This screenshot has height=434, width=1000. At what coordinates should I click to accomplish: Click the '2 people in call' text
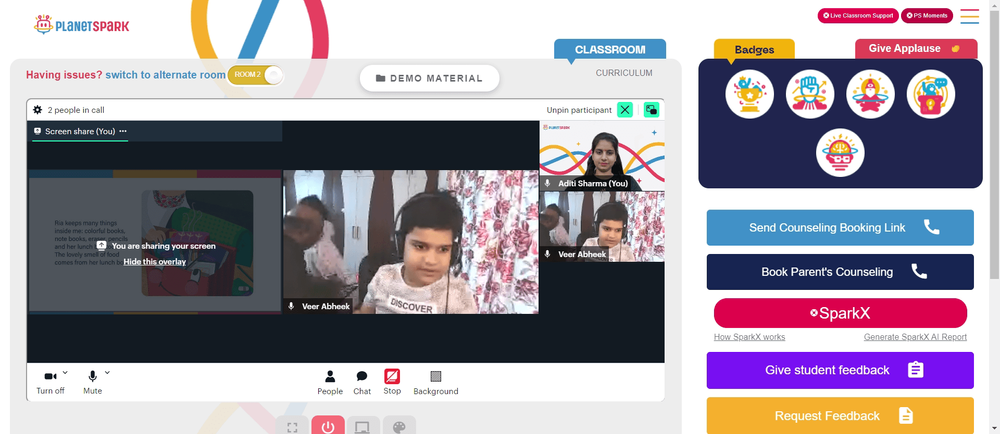click(76, 110)
